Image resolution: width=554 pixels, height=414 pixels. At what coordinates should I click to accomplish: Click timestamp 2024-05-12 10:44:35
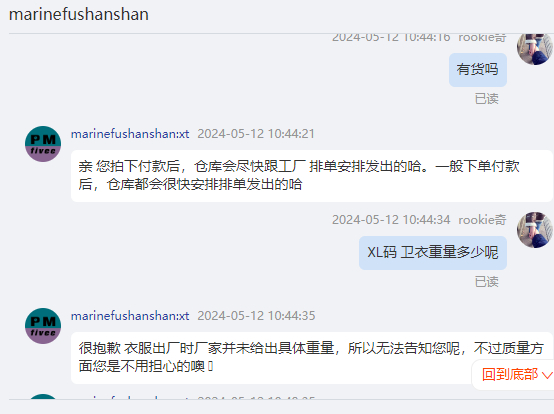[256, 316]
